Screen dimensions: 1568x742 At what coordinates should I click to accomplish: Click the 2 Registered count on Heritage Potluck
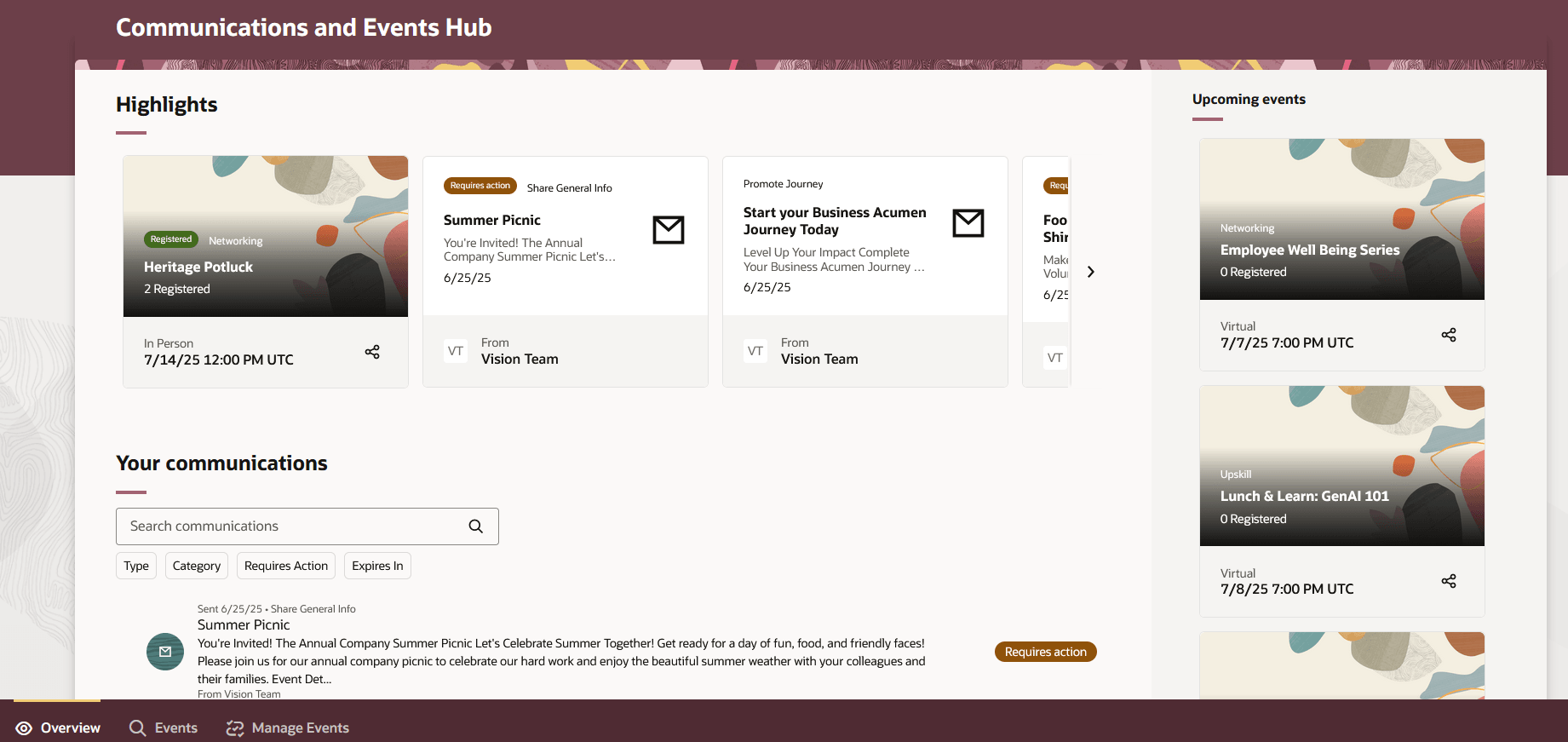[177, 290]
